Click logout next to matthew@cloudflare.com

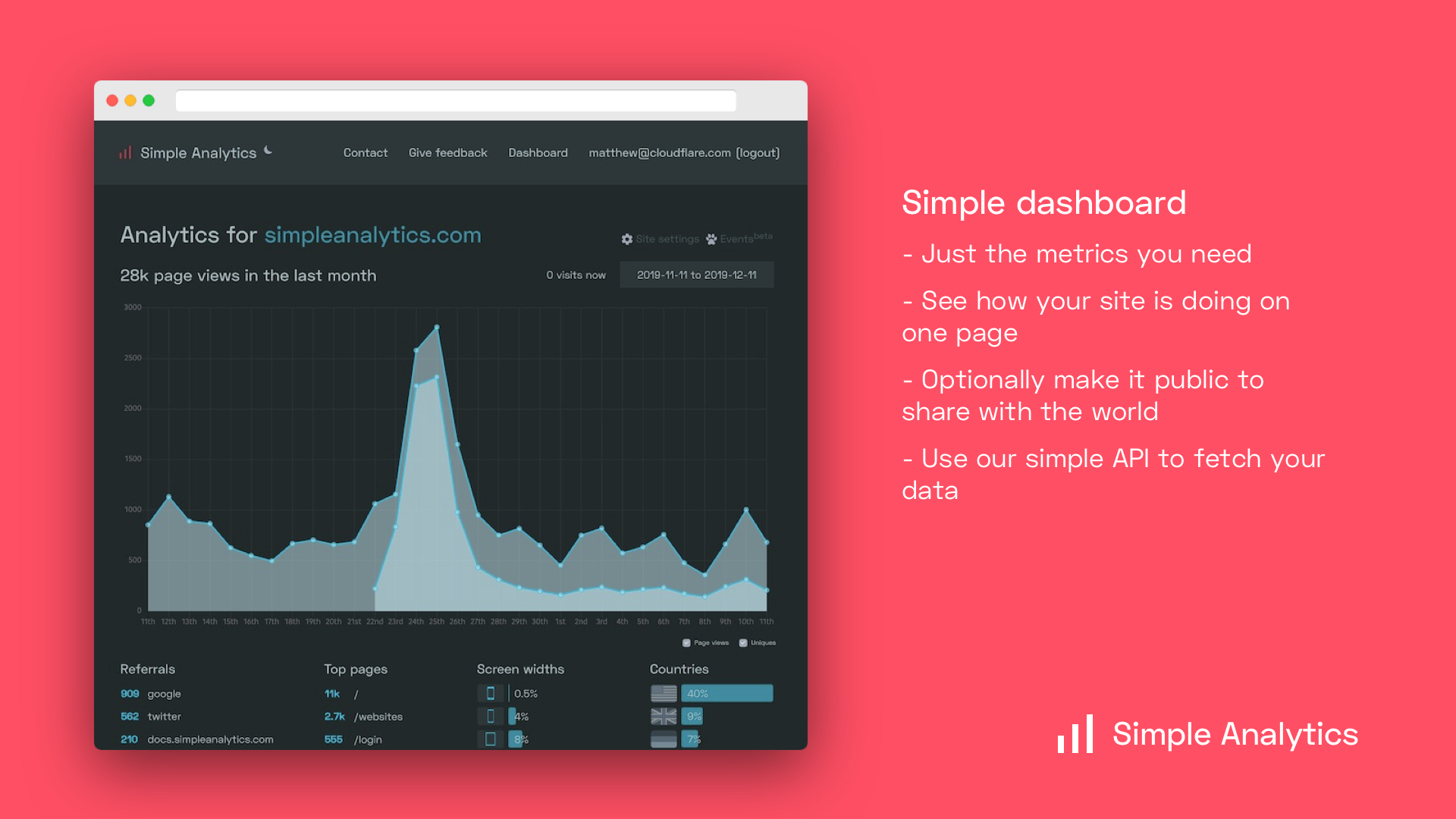(758, 152)
